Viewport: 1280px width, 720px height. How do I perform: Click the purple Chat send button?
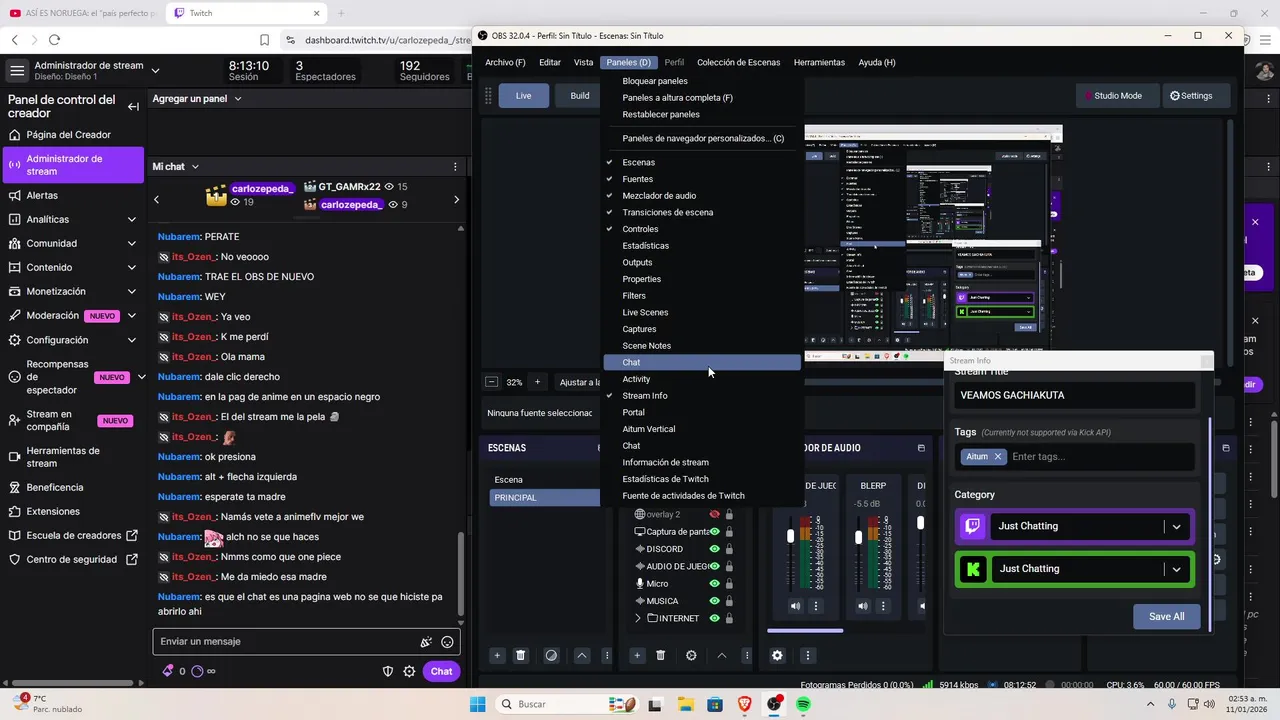click(x=441, y=672)
